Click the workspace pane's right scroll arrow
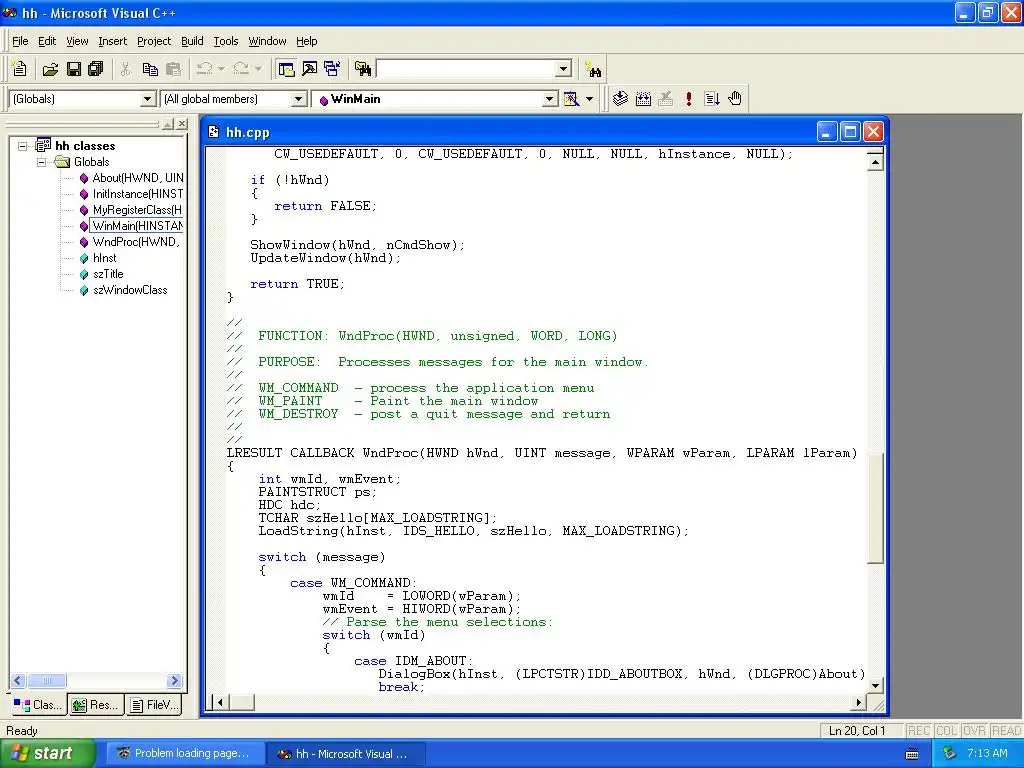Image resolution: width=1024 pixels, height=768 pixels. click(x=174, y=680)
